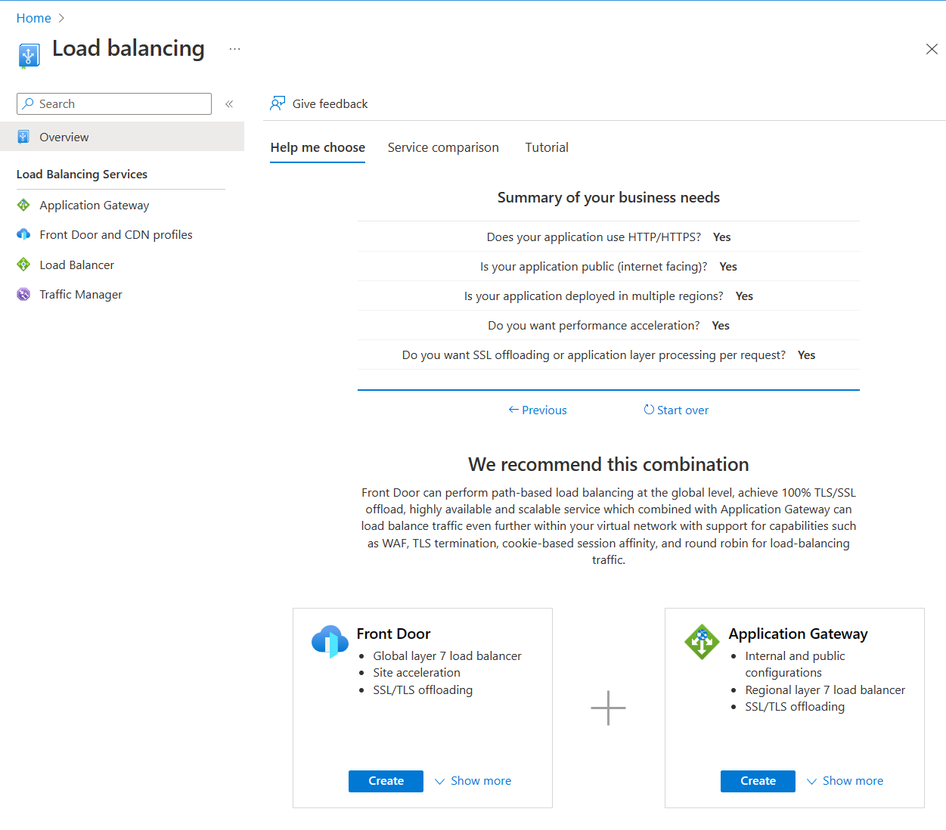Open Application Gateway from the sidebar
This screenshot has height=830, width=946.
(x=94, y=205)
